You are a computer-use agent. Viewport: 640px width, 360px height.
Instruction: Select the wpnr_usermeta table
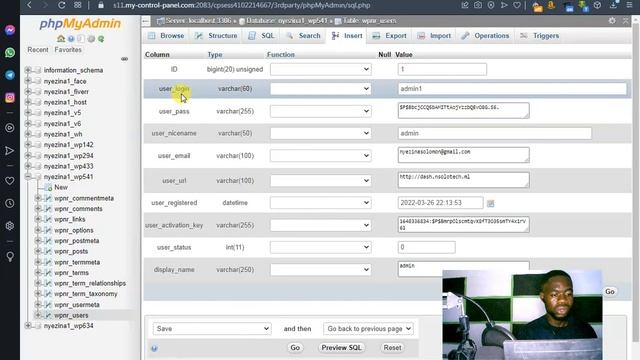(77, 304)
